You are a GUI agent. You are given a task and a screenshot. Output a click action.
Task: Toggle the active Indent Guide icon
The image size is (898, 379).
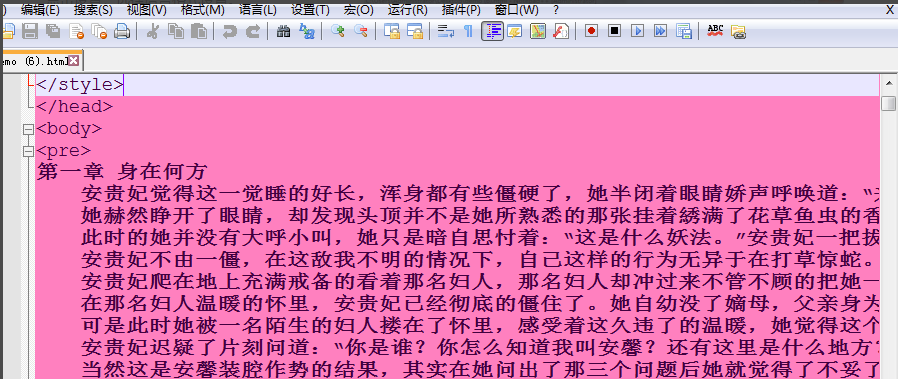[x=493, y=31]
